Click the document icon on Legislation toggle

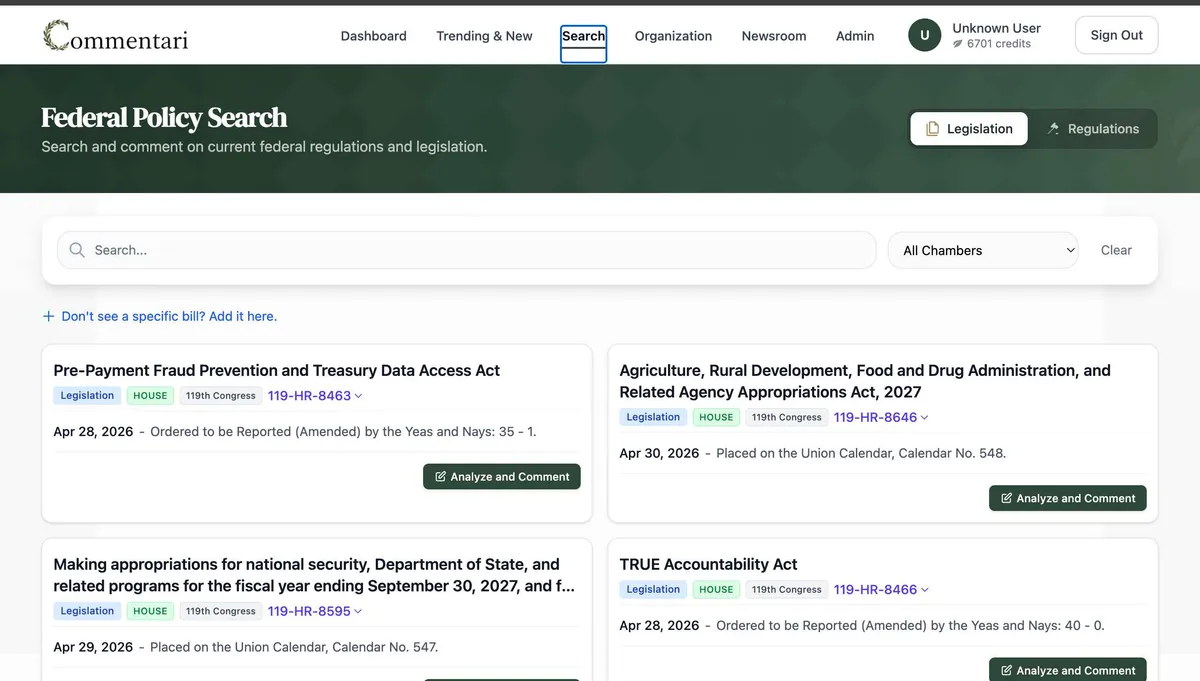(932, 129)
